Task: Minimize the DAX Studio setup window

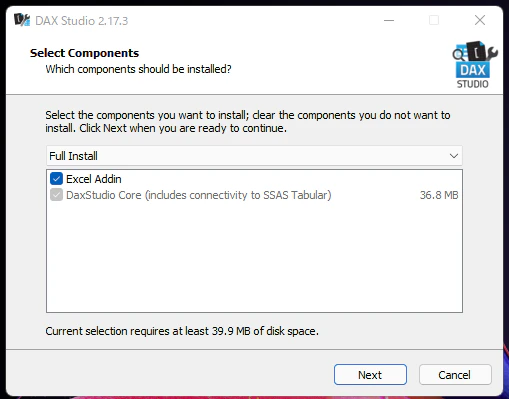Action: [x=389, y=20]
